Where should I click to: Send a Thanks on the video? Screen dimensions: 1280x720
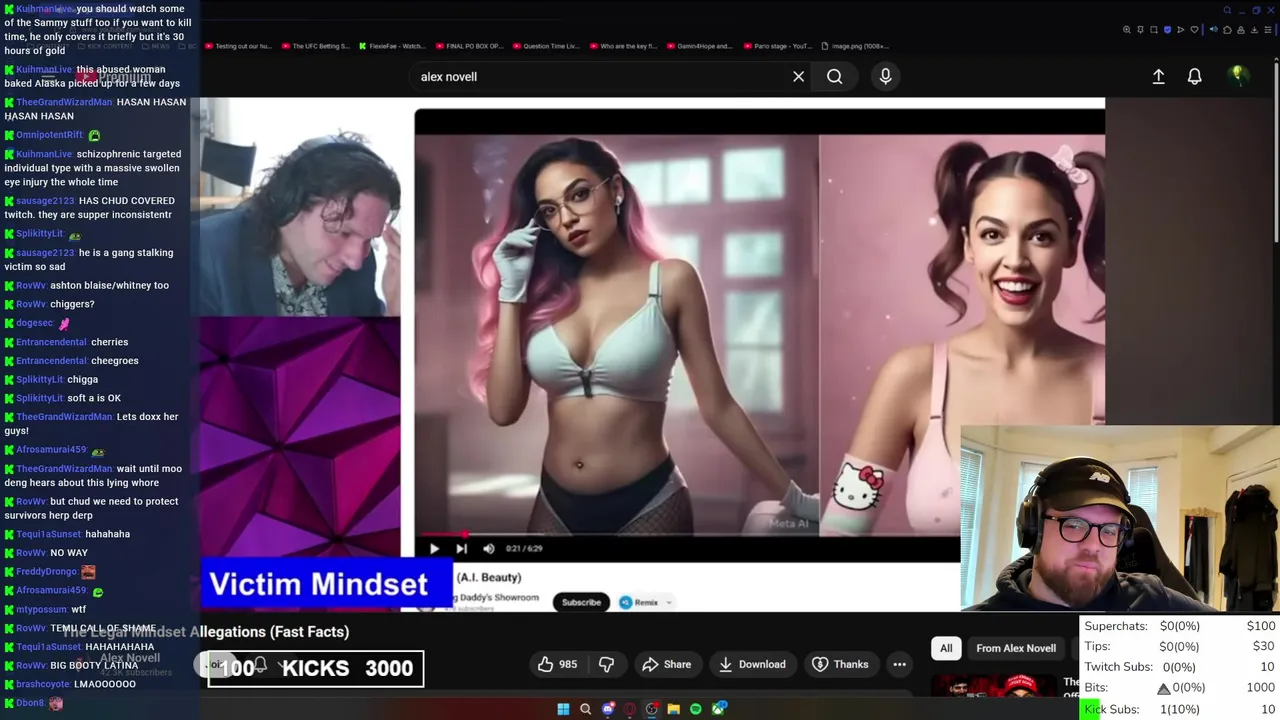coord(840,664)
